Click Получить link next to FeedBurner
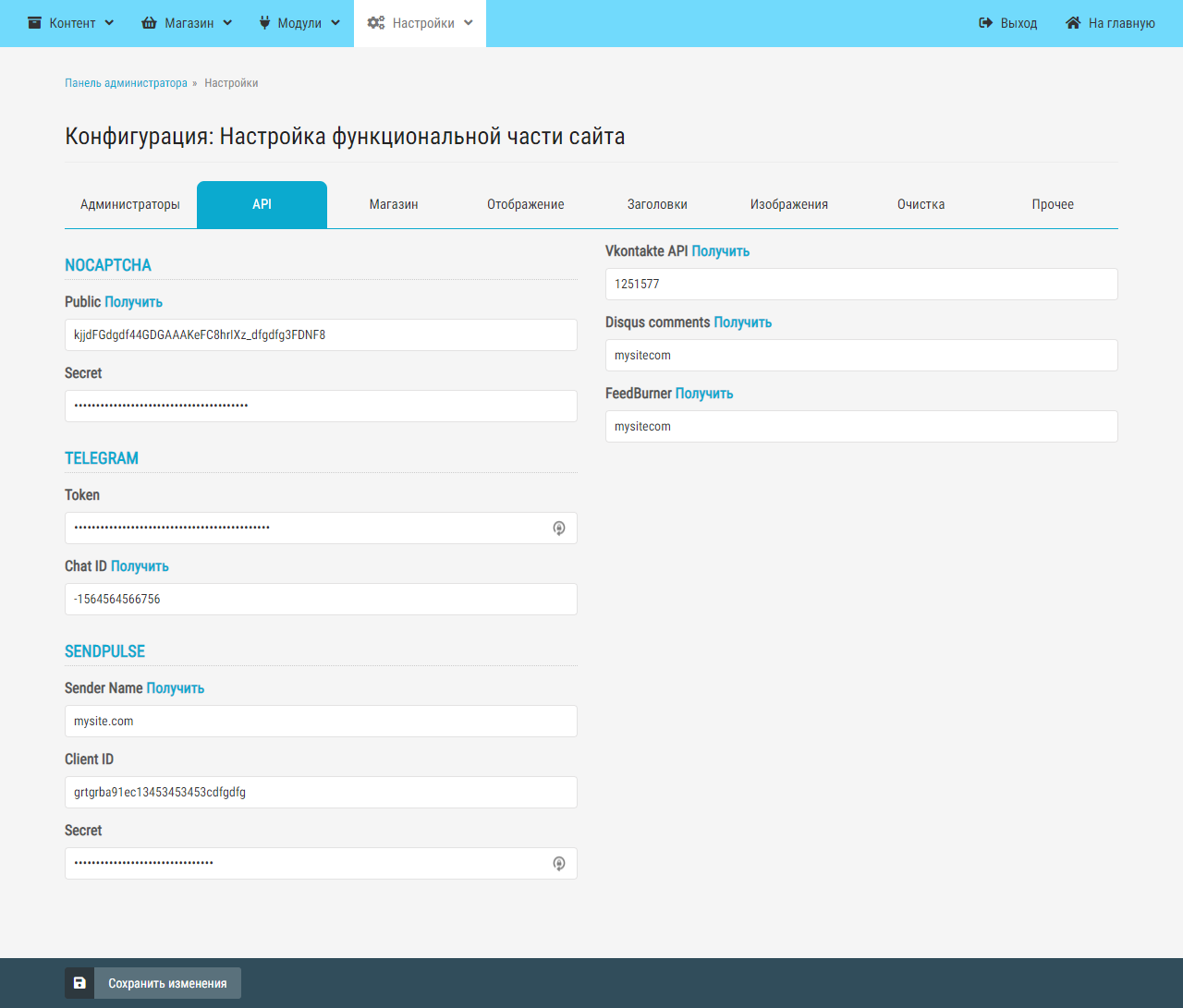The width and height of the screenshot is (1183, 1008). (x=704, y=394)
